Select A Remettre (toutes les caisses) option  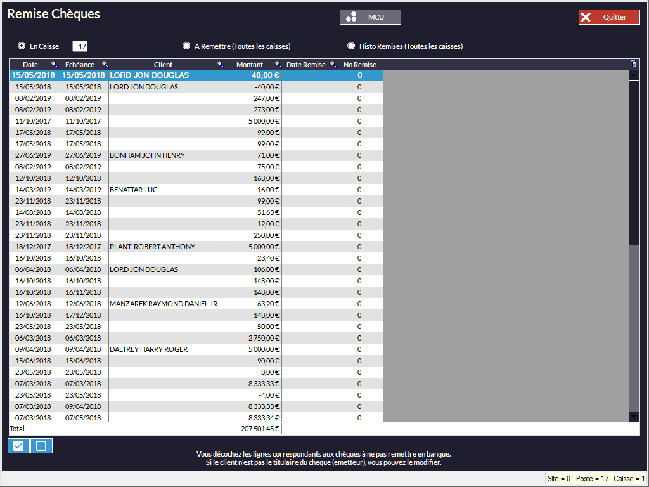187,46
